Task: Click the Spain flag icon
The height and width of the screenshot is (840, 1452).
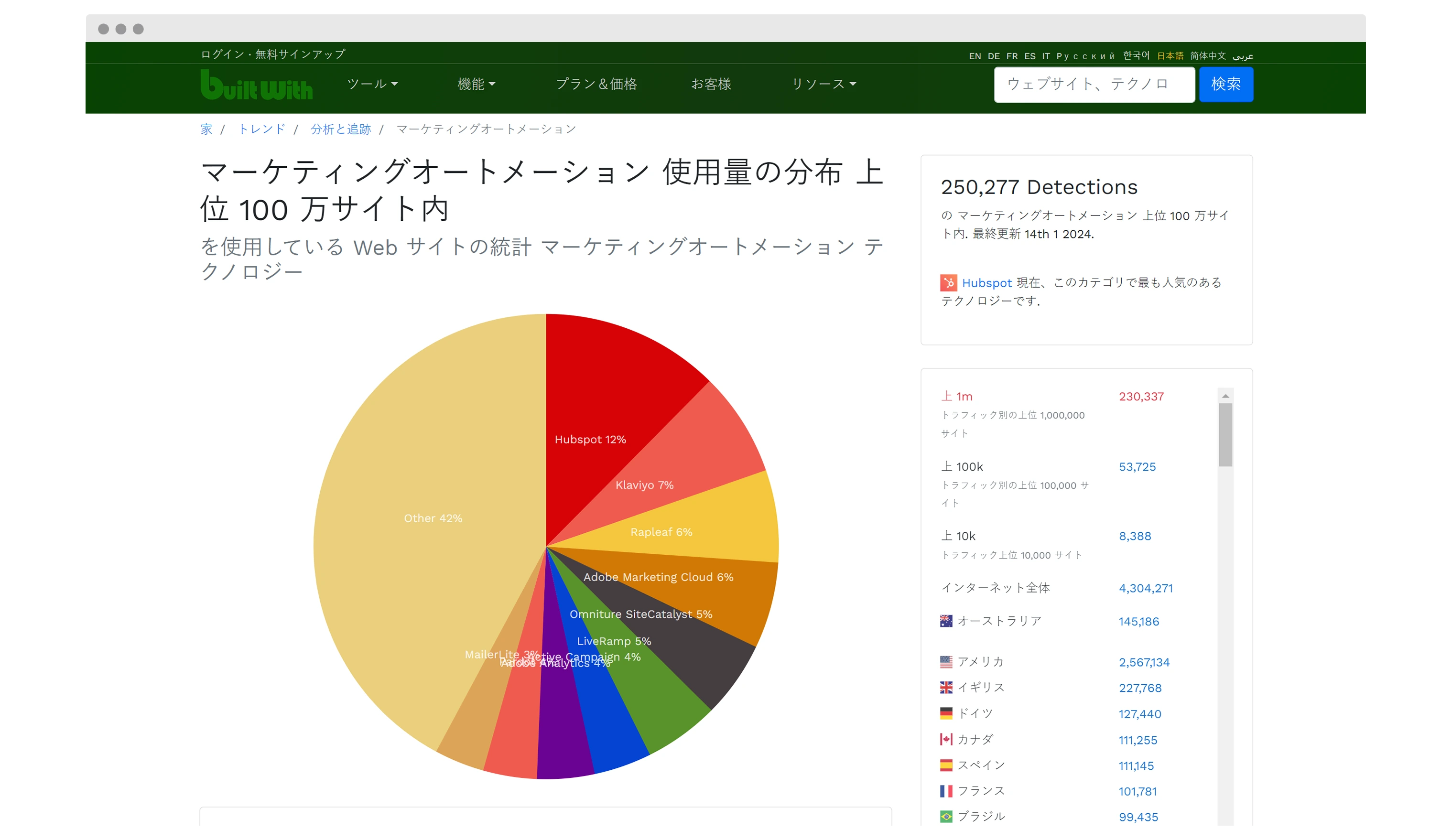Action: pyautogui.click(x=946, y=765)
